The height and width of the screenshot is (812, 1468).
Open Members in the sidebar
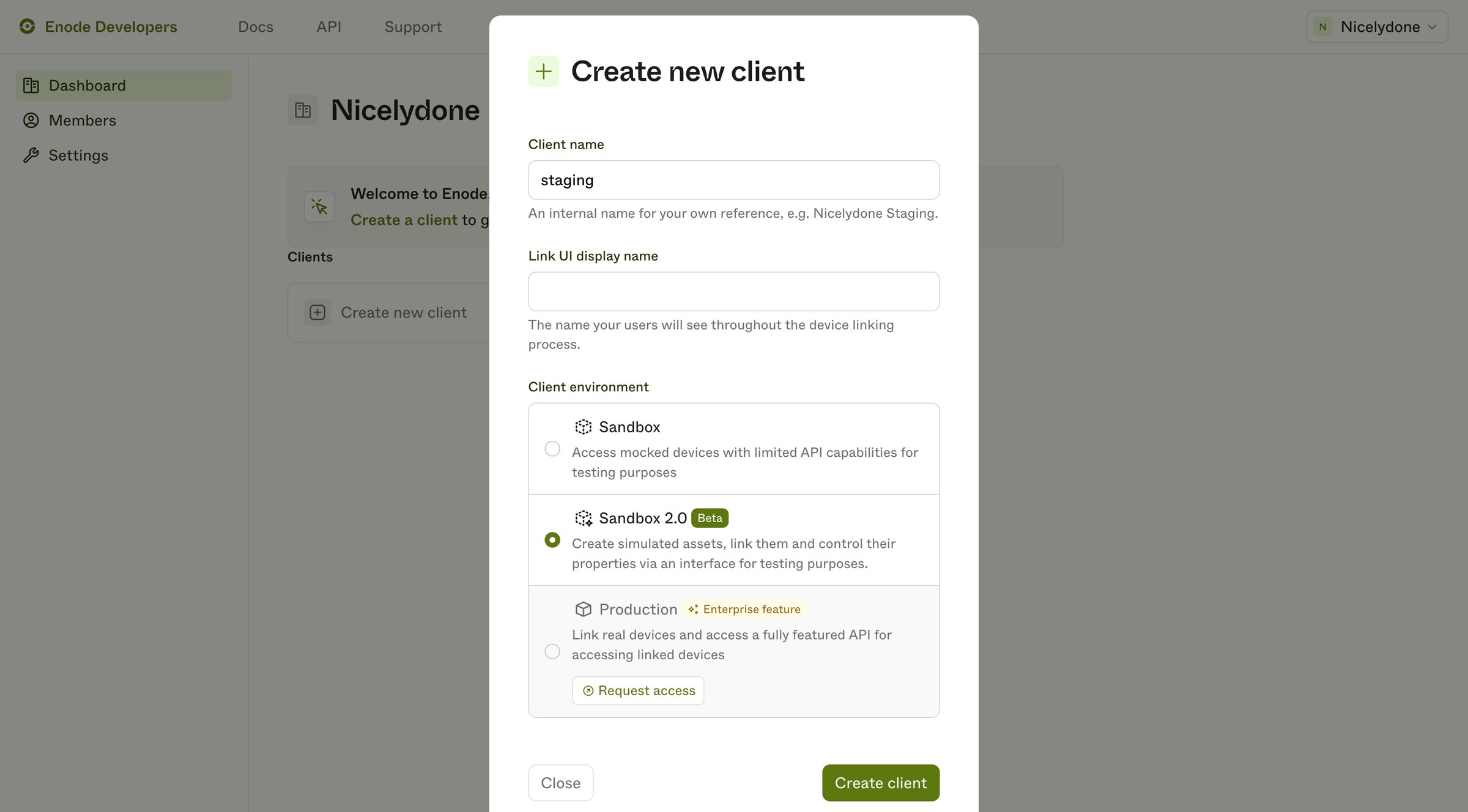(x=124, y=120)
